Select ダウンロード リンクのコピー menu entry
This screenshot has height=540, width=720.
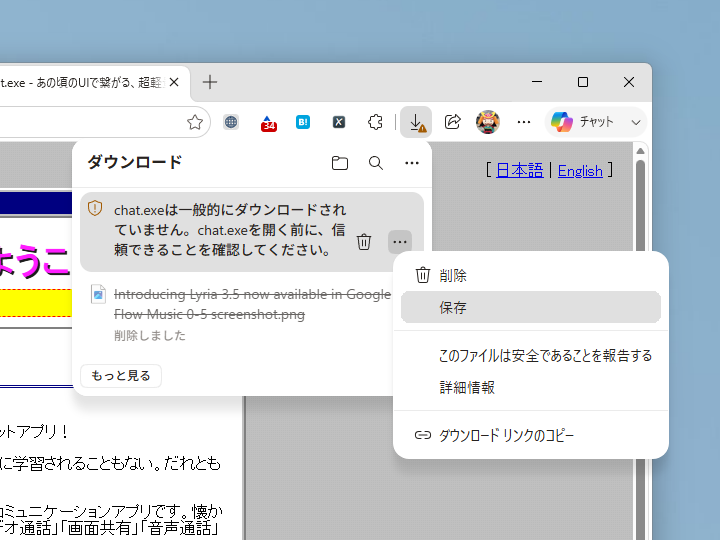pyautogui.click(x=531, y=435)
